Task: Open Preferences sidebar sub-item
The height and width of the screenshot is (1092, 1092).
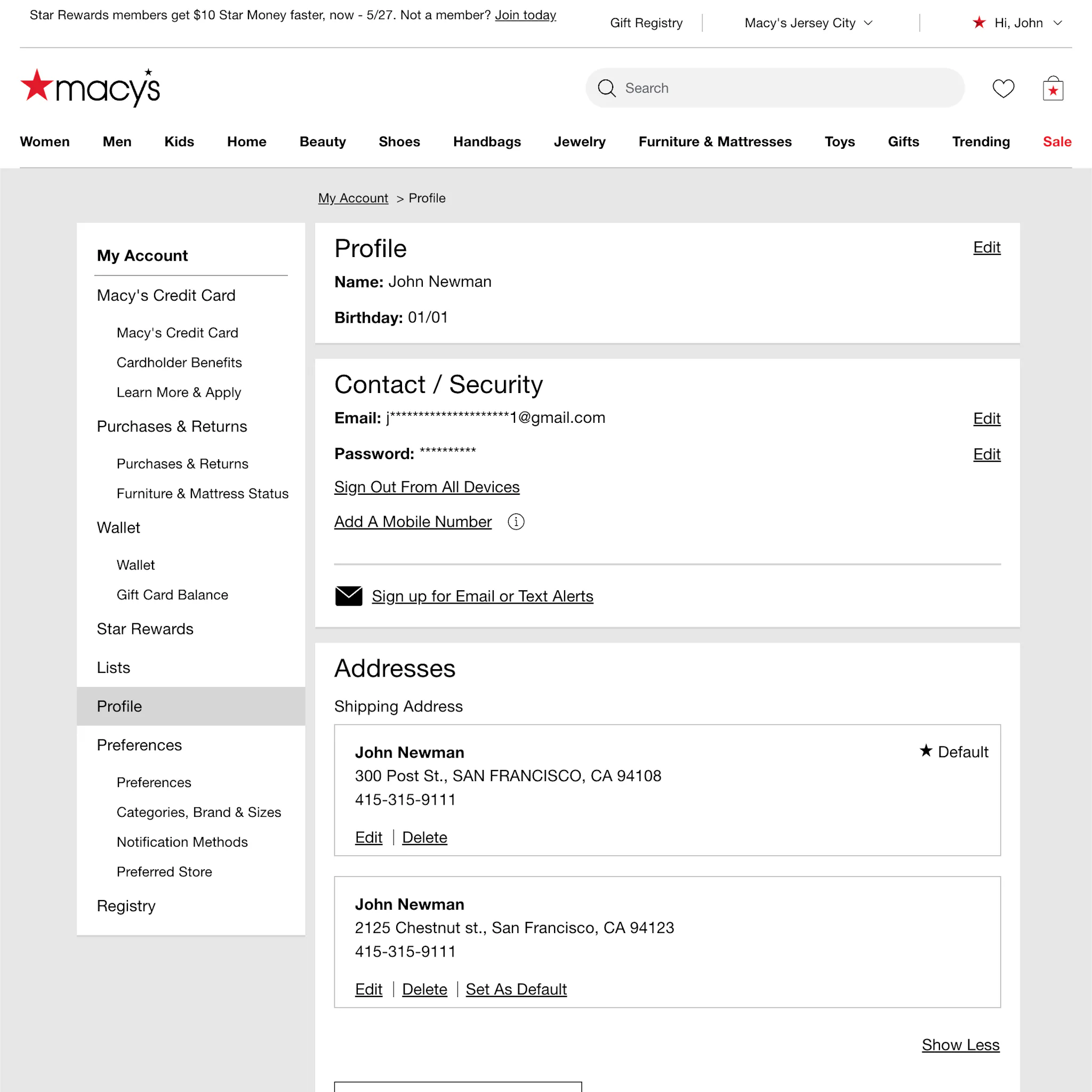Action: 154,782
